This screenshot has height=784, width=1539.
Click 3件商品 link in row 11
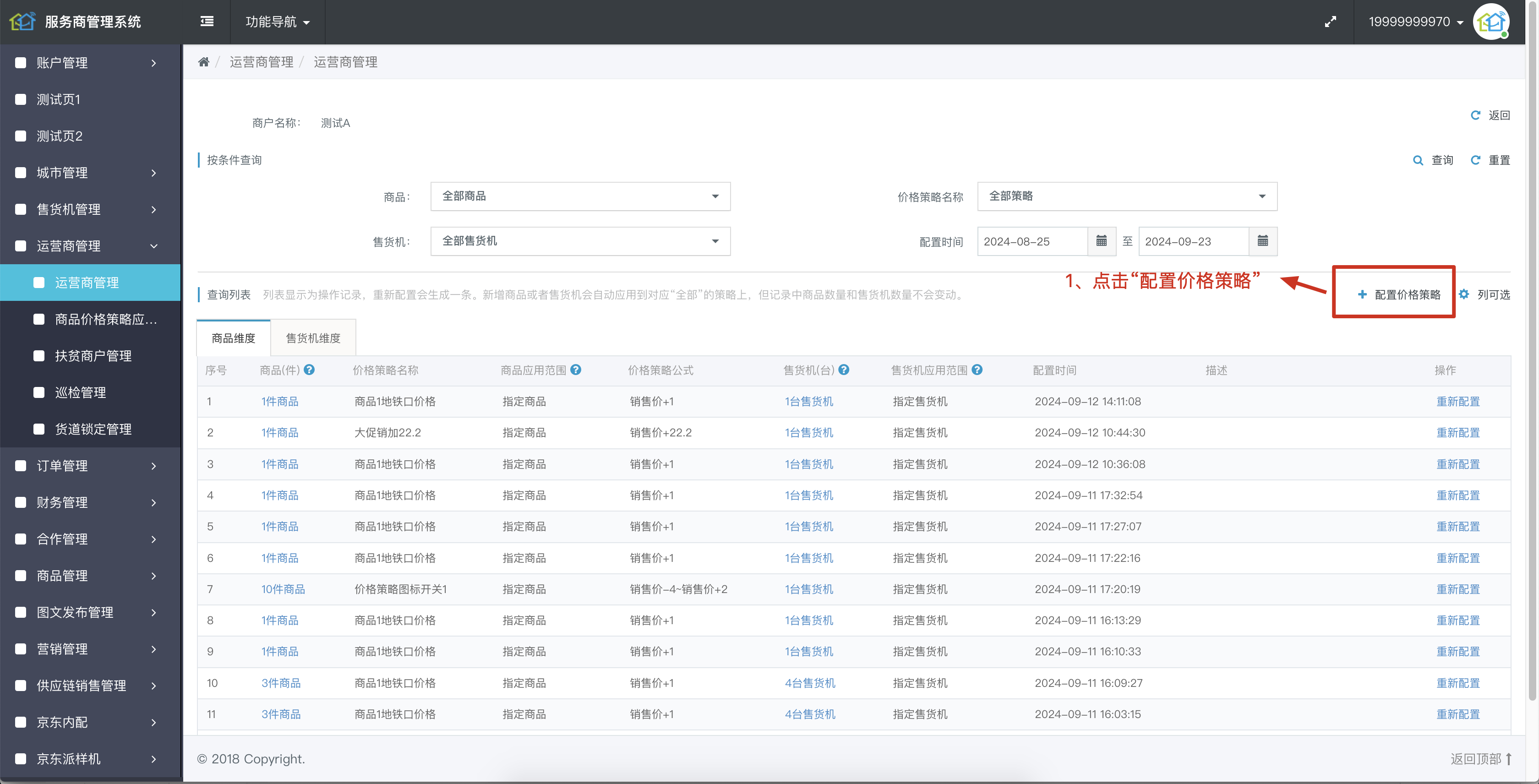(281, 713)
